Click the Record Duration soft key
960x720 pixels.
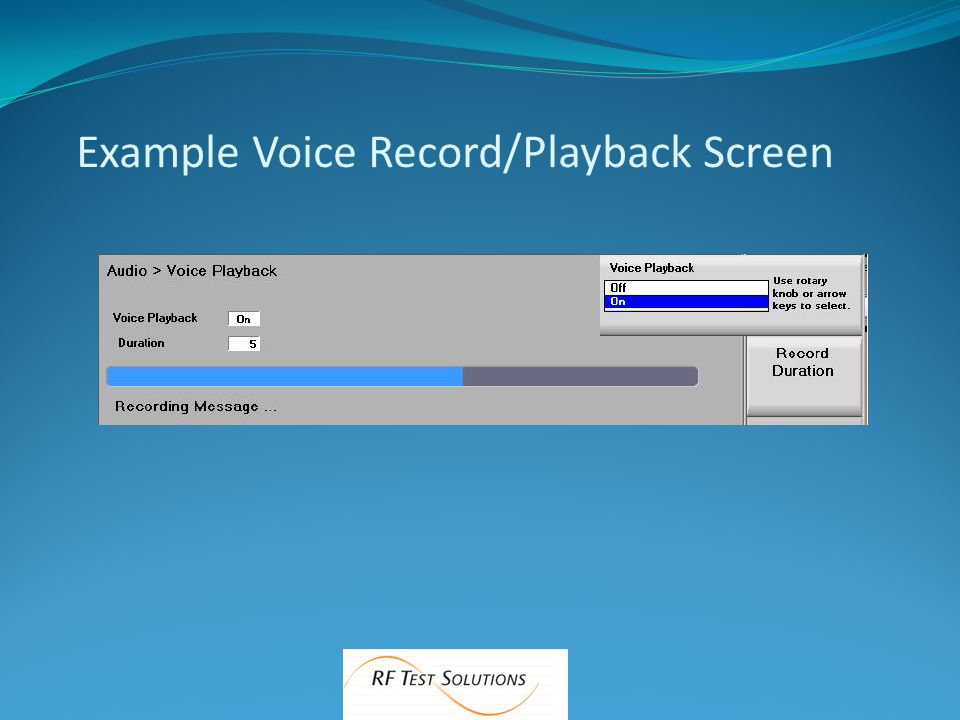803,375
